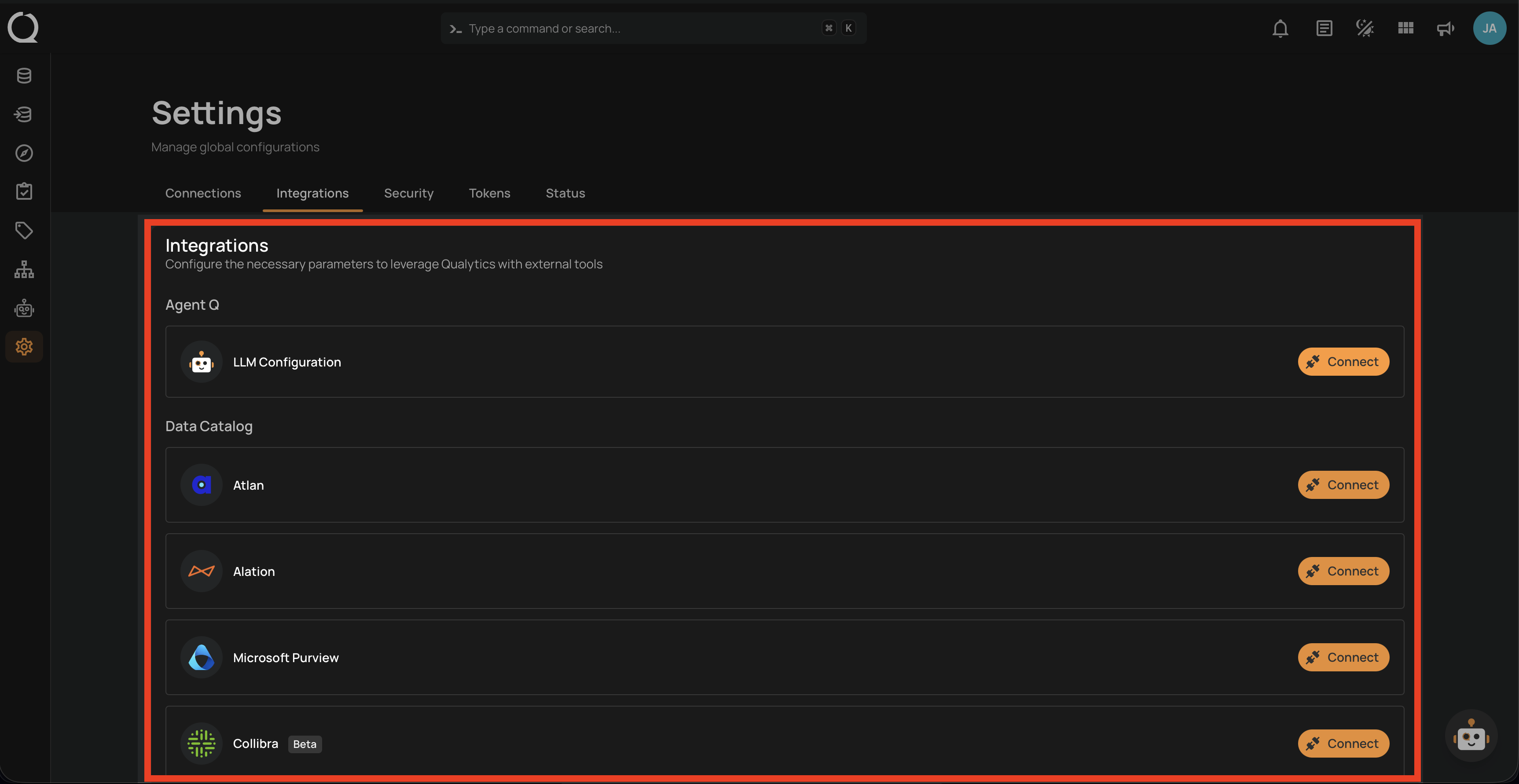This screenshot has height=784, width=1519.
Task: Connect the Atlan integration
Action: [x=1343, y=484]
